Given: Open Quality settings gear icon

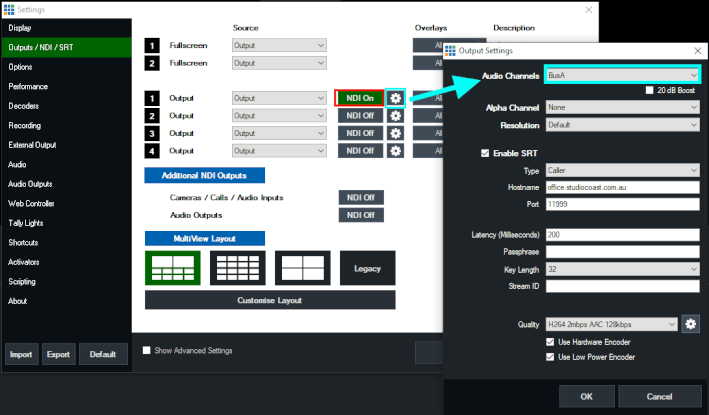Looking at the screenshot, I should (x=690, y=324).
